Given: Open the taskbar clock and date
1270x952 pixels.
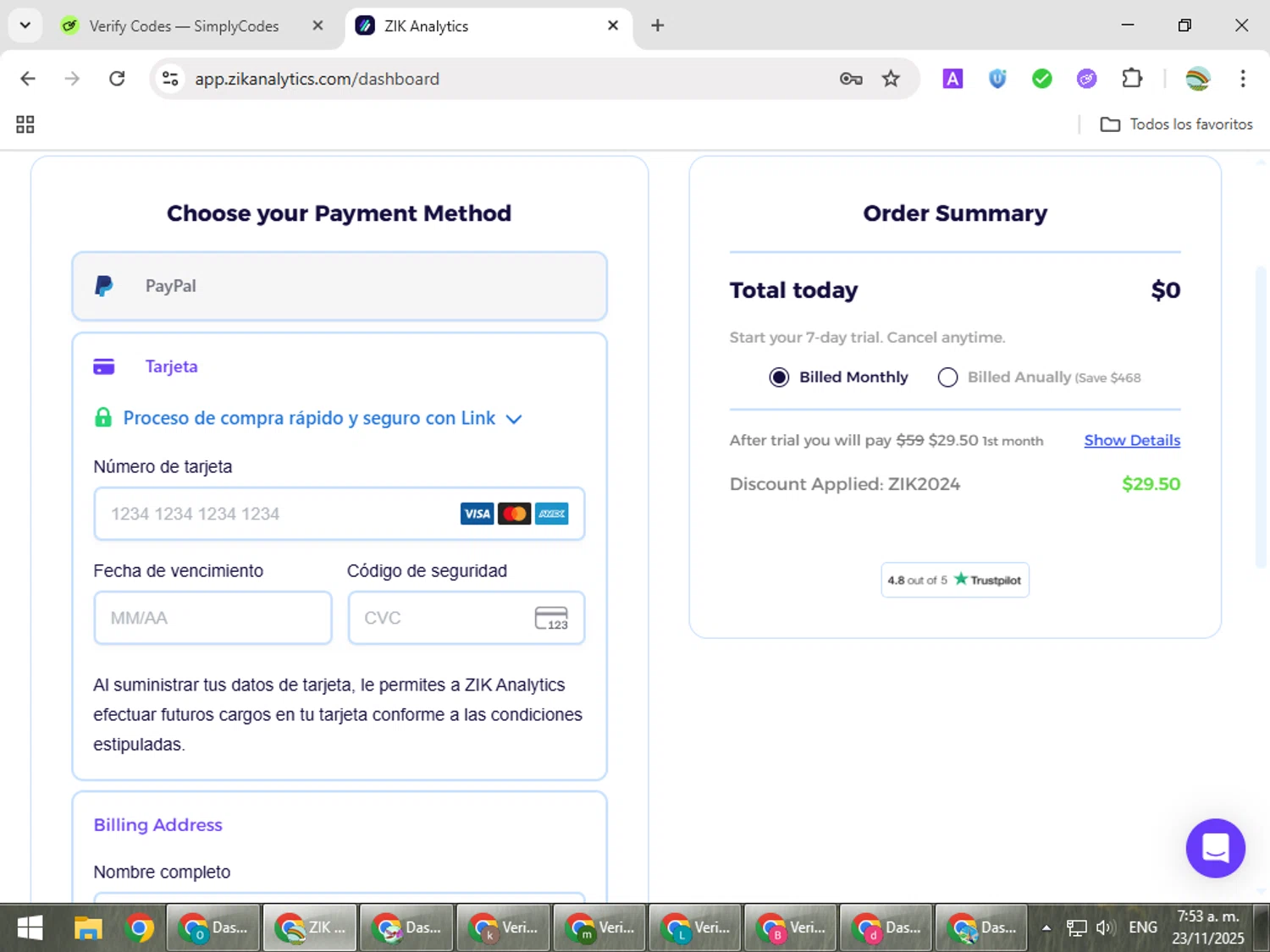Looking at the screenshot, I should [1208, 928].
